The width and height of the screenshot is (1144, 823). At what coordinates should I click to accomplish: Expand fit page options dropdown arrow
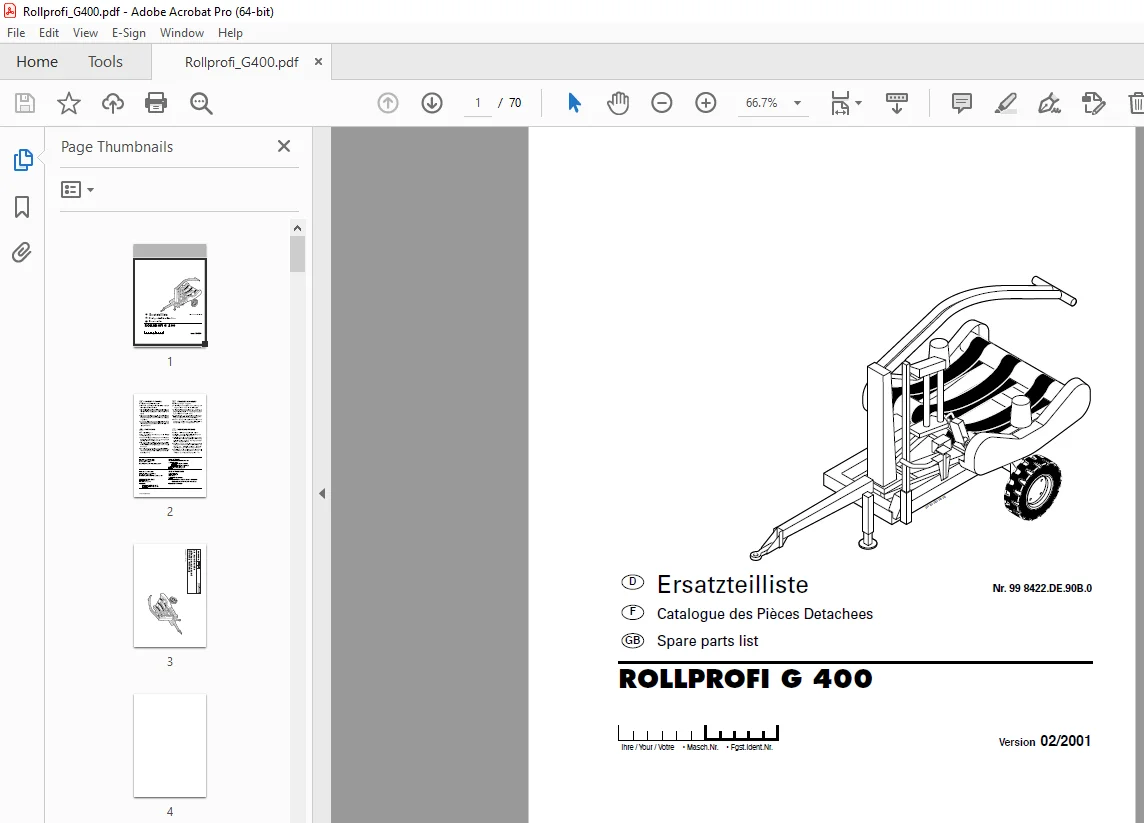pos(858,103)
